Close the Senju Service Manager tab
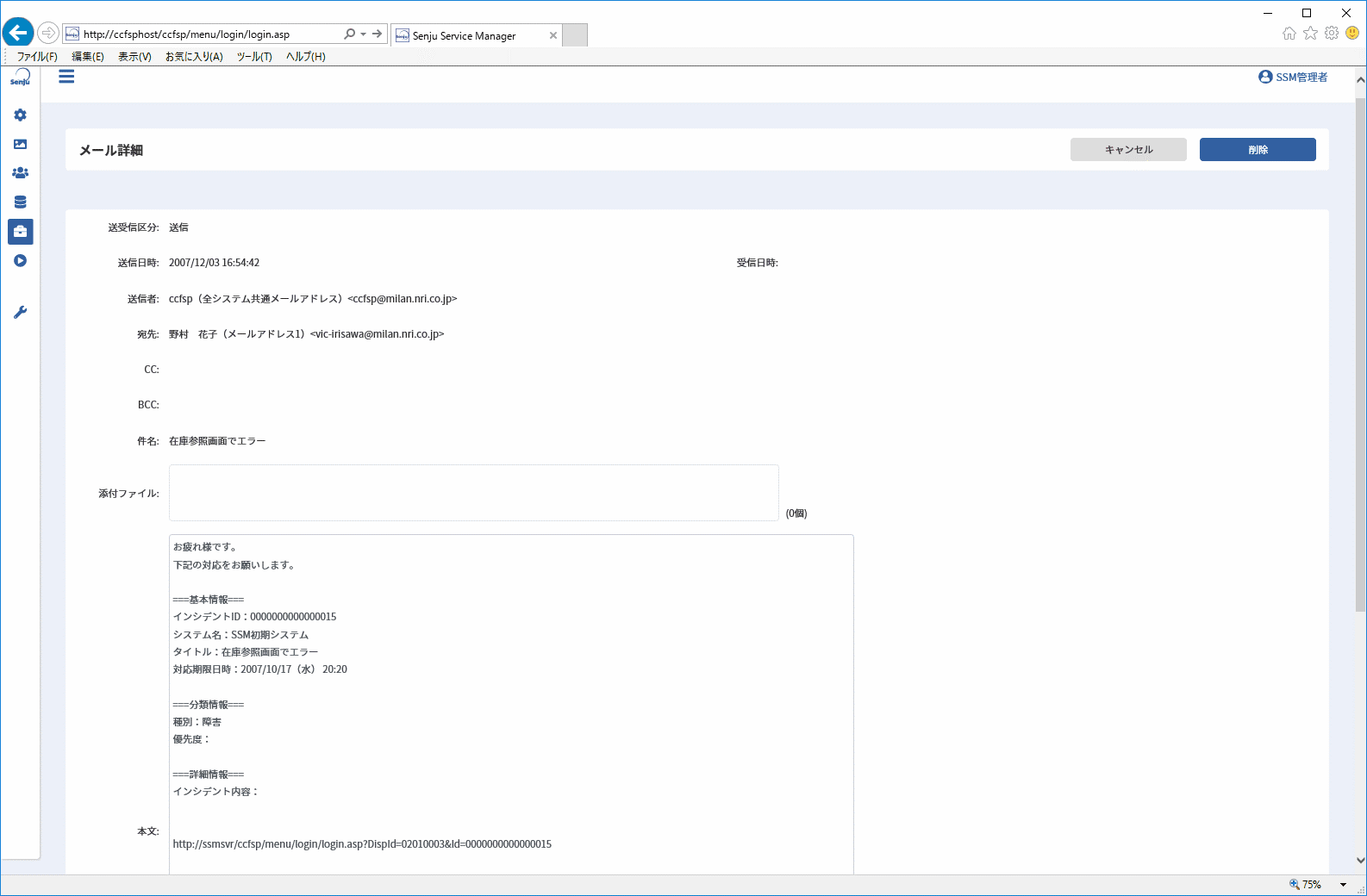Viewport: 1367px width, 896px height. (x=552, y=35)
